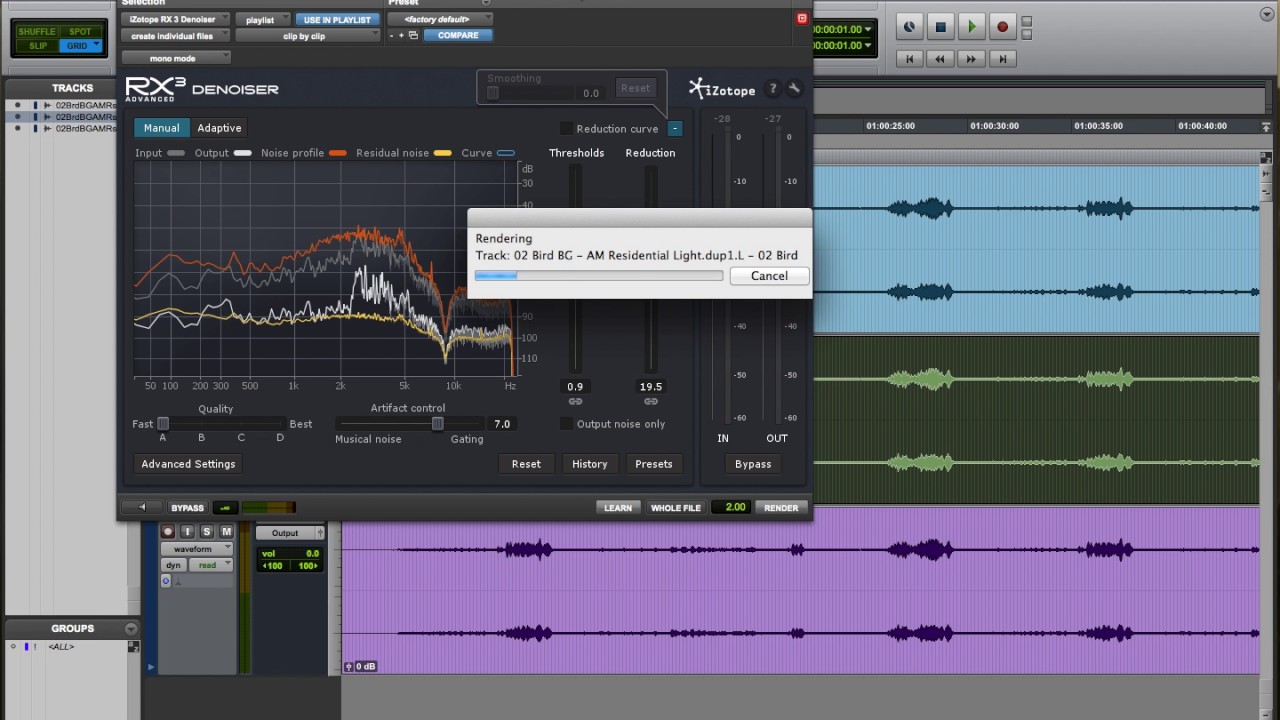This screenshot has height=720, width=1280.
Task: Click the previous preset minus button
Action: (392, 35)
